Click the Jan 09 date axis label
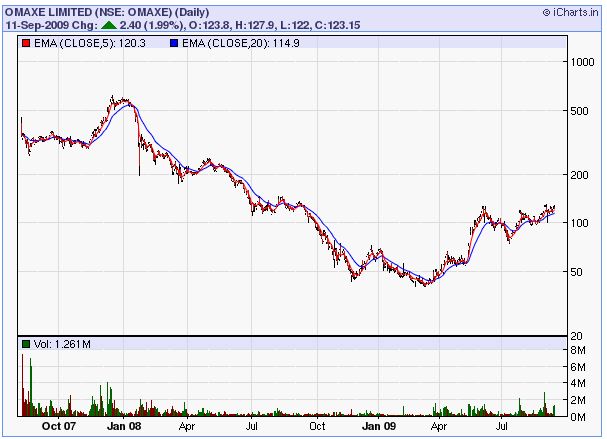 (379, 426)
